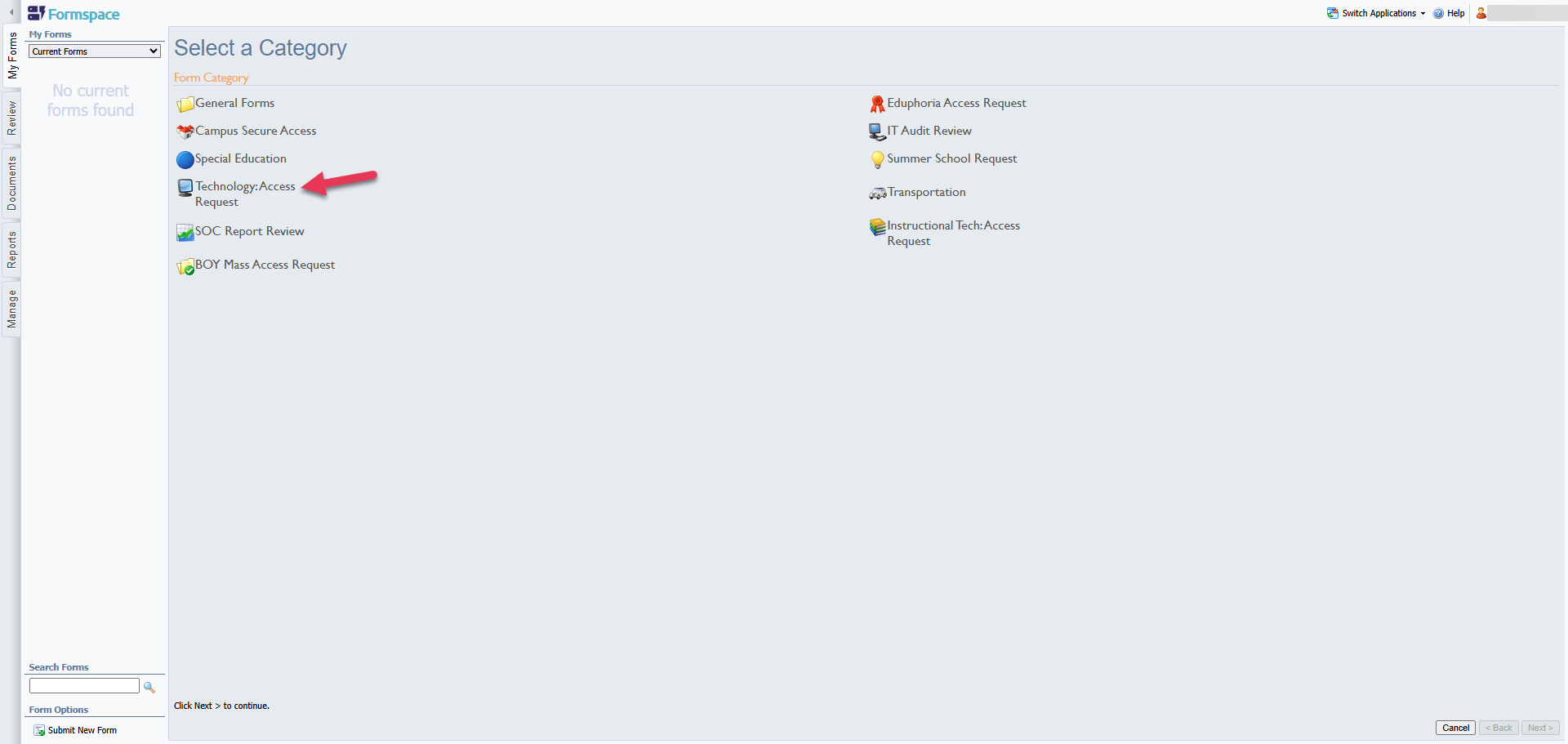
Task: Expand the Switch Applications menu
Action: [1376, 13]
